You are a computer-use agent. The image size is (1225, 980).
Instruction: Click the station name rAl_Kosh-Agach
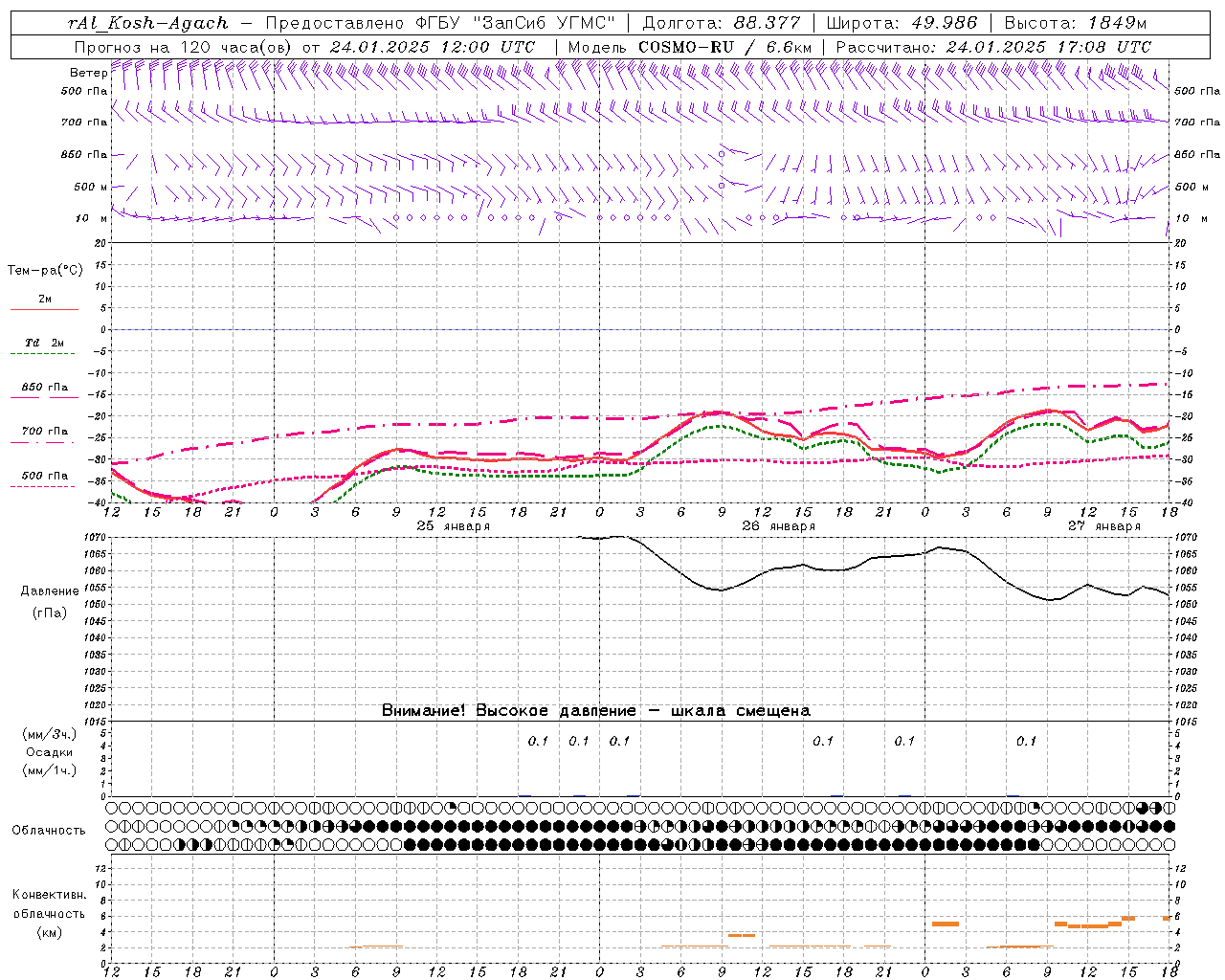148,23
